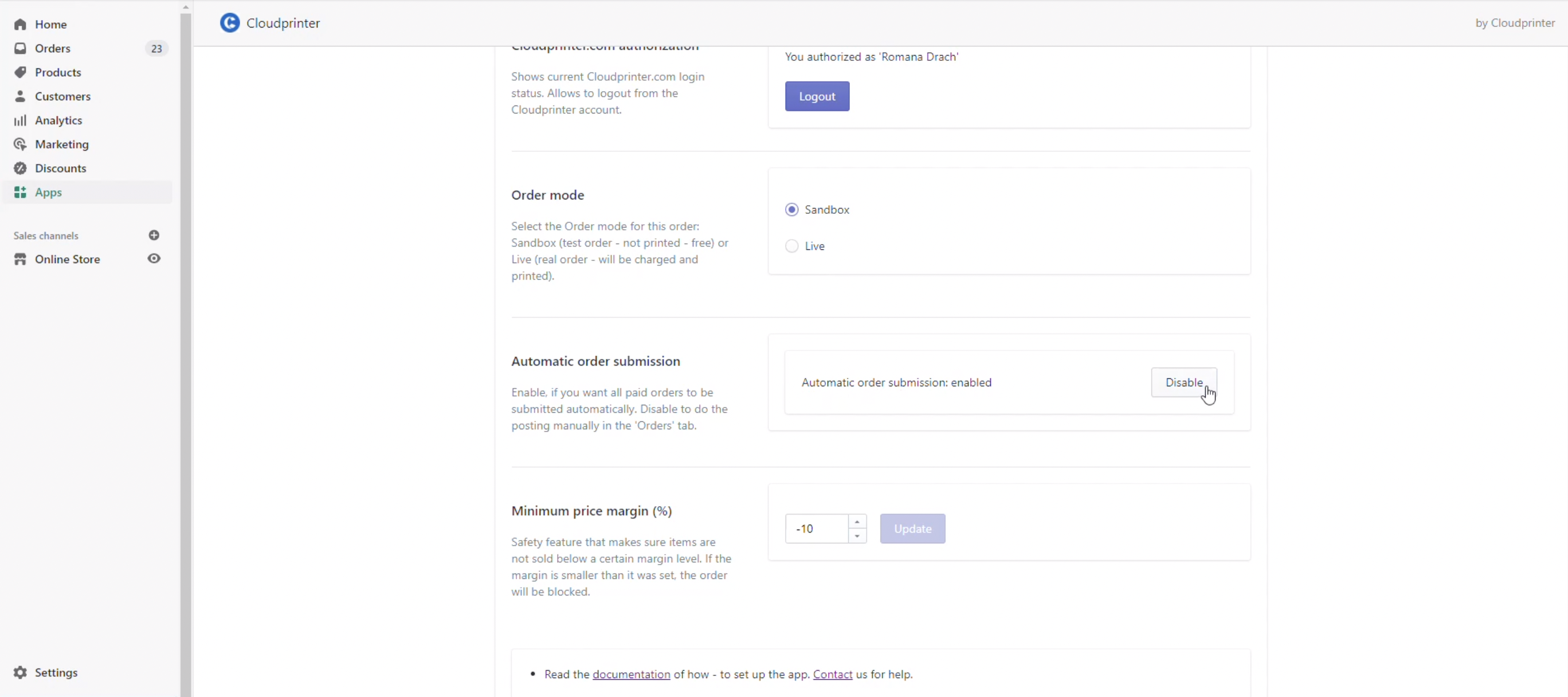Click the Marketing target icon
This screenshot has height=697, width=1568.
coord(20,144)
